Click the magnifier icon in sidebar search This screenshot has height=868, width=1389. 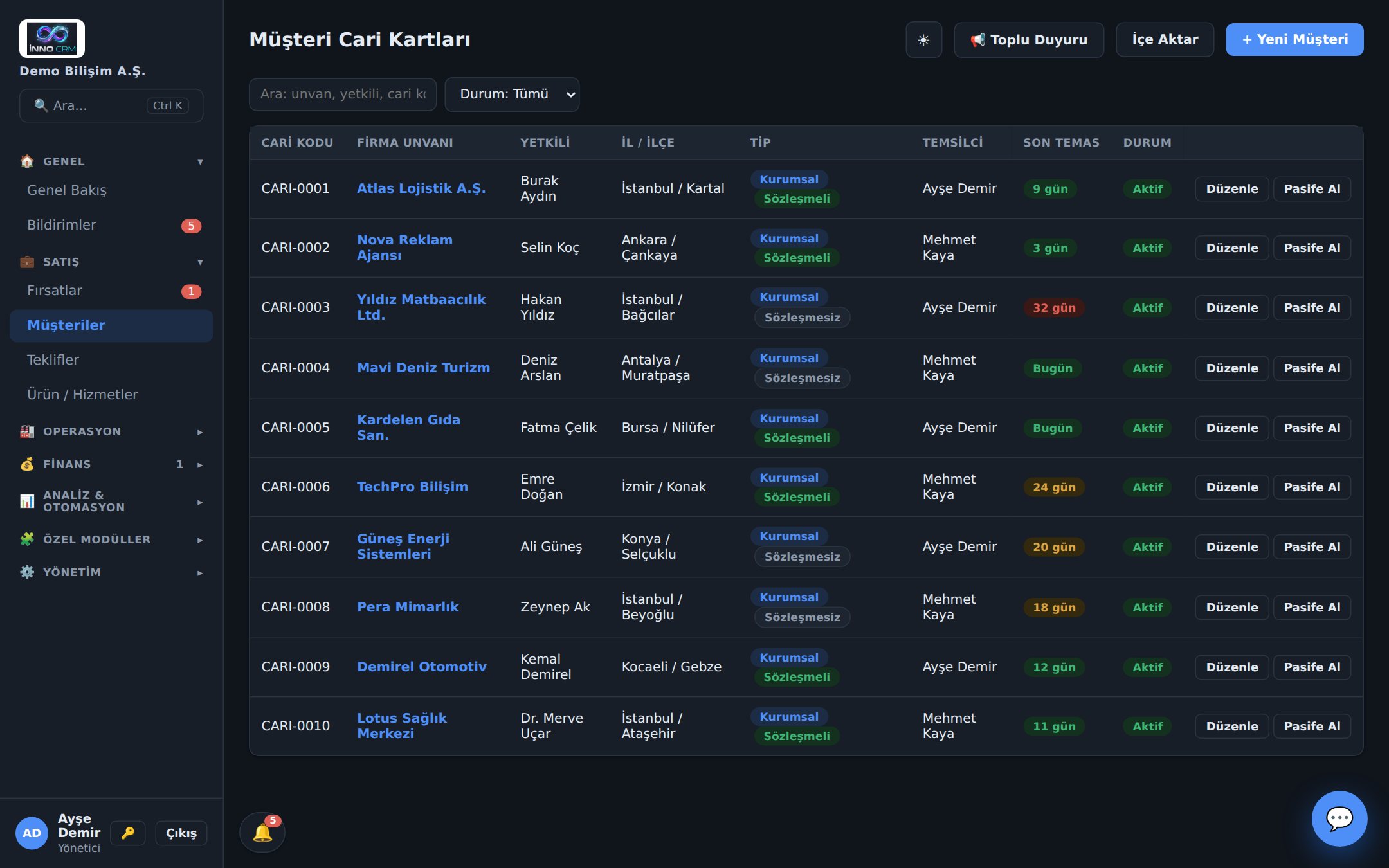point(41,105)
